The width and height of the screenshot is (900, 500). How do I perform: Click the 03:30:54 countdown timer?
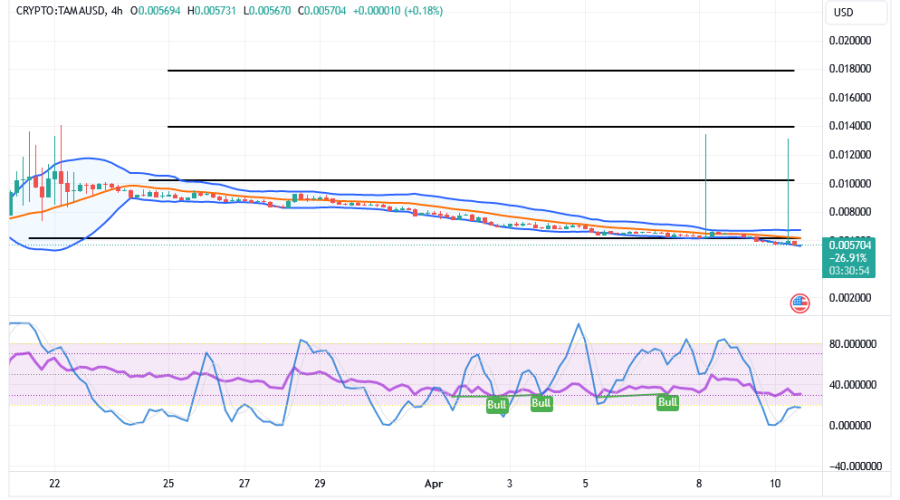tap(849, 270)
